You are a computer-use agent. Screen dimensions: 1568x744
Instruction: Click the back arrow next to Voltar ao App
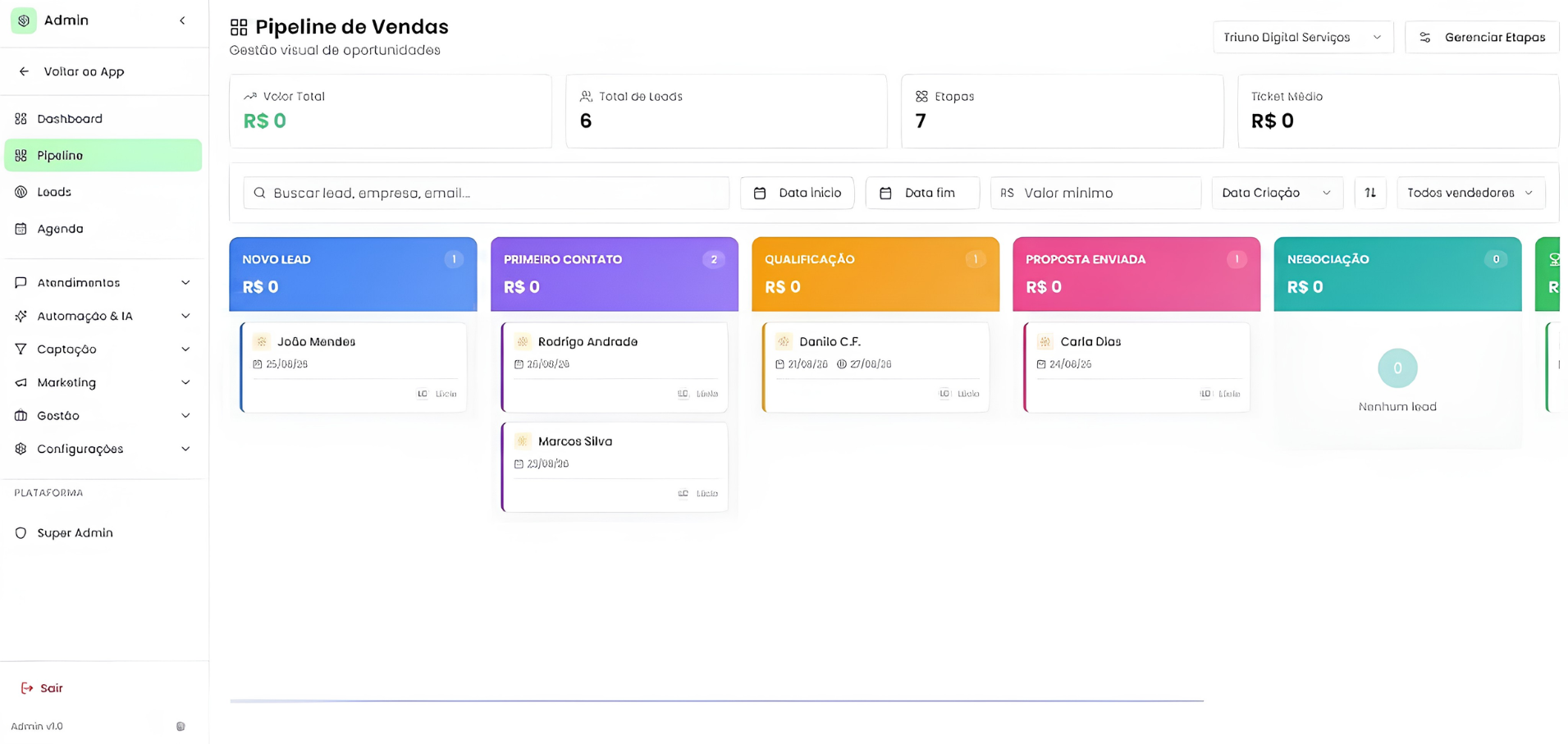[24, 71]
